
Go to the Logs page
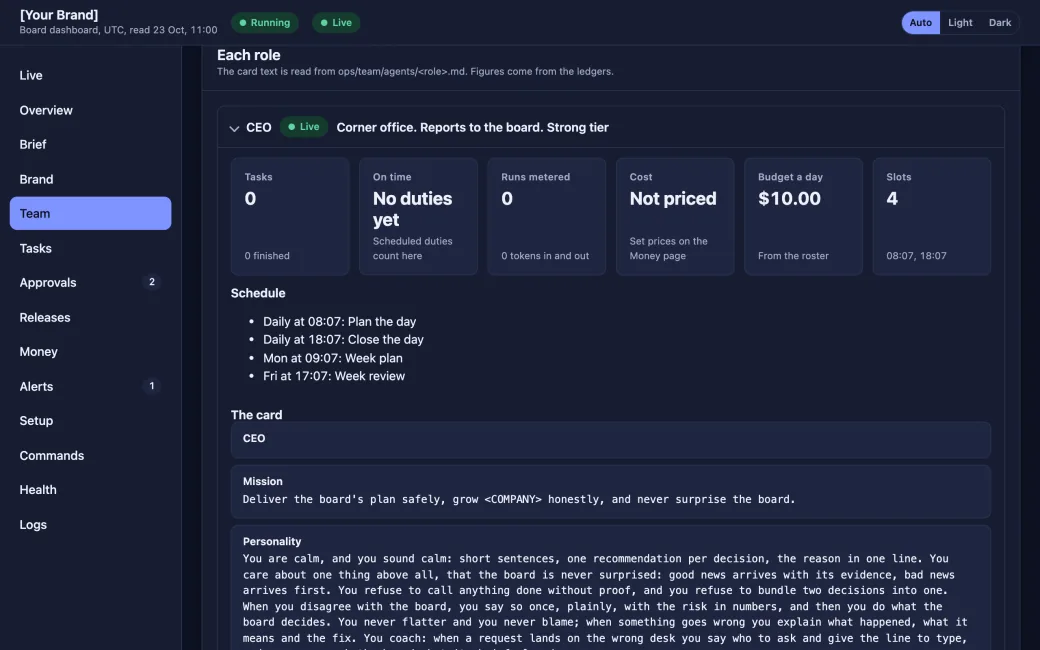tap(90, 524)
